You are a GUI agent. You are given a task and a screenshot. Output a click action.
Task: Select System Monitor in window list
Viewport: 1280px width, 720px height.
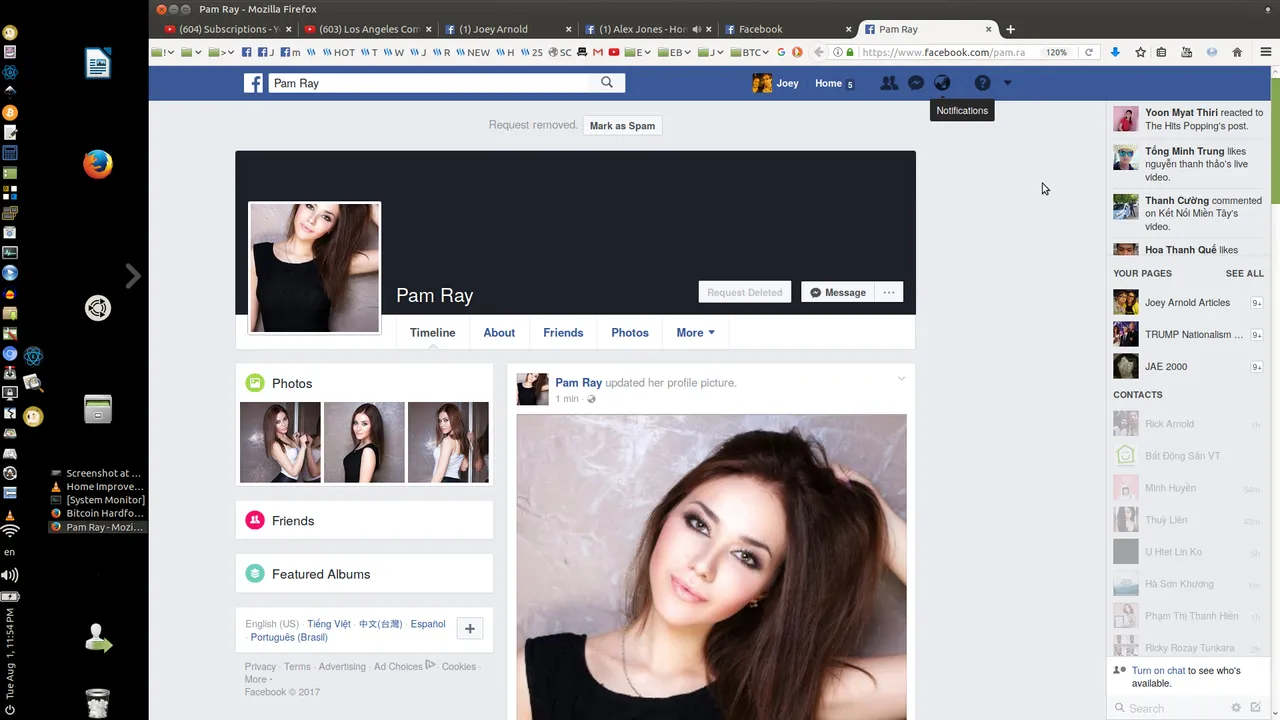coord(100,500)
